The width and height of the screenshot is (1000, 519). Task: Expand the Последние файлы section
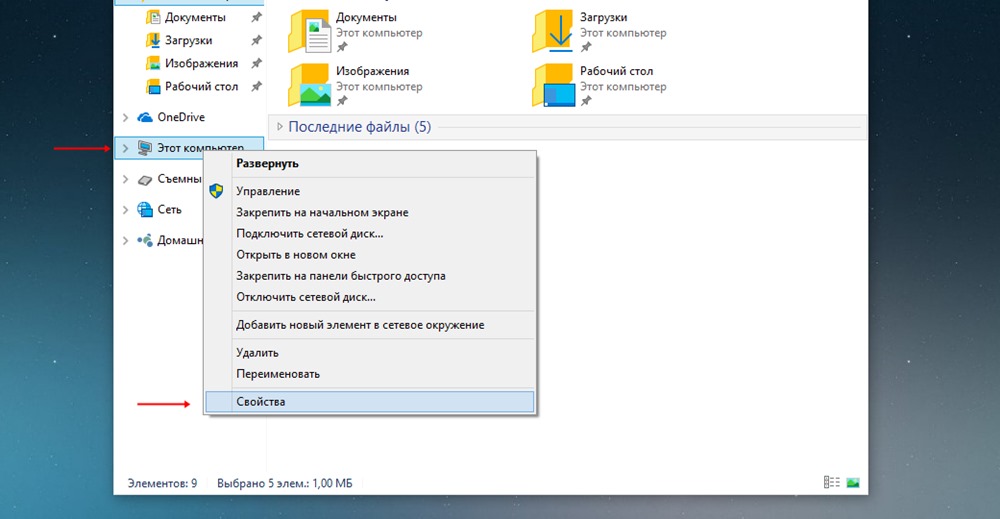[x=279, y=126]
